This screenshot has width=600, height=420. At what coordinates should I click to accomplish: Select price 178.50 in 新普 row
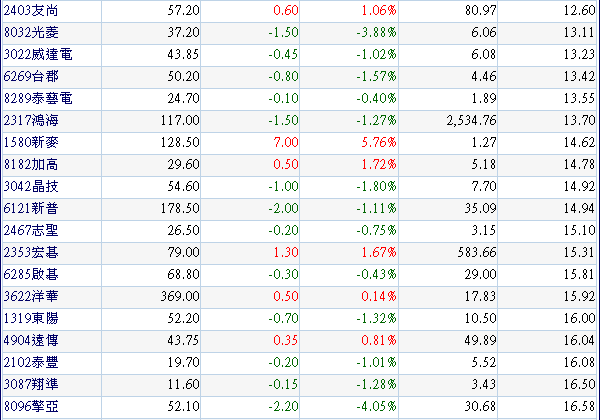point(180,208)
